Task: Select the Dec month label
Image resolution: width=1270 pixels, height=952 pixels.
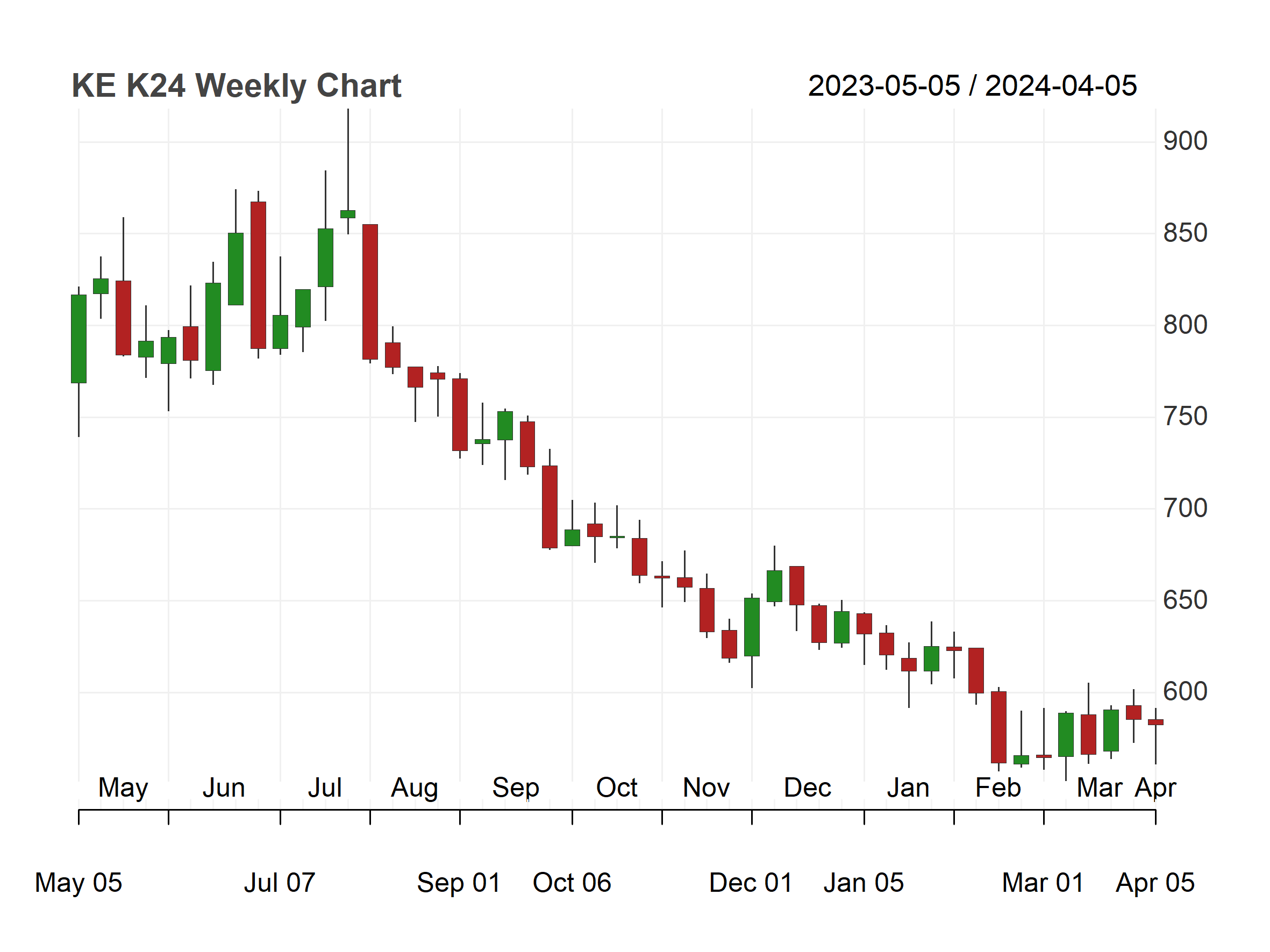Action: 807,788
